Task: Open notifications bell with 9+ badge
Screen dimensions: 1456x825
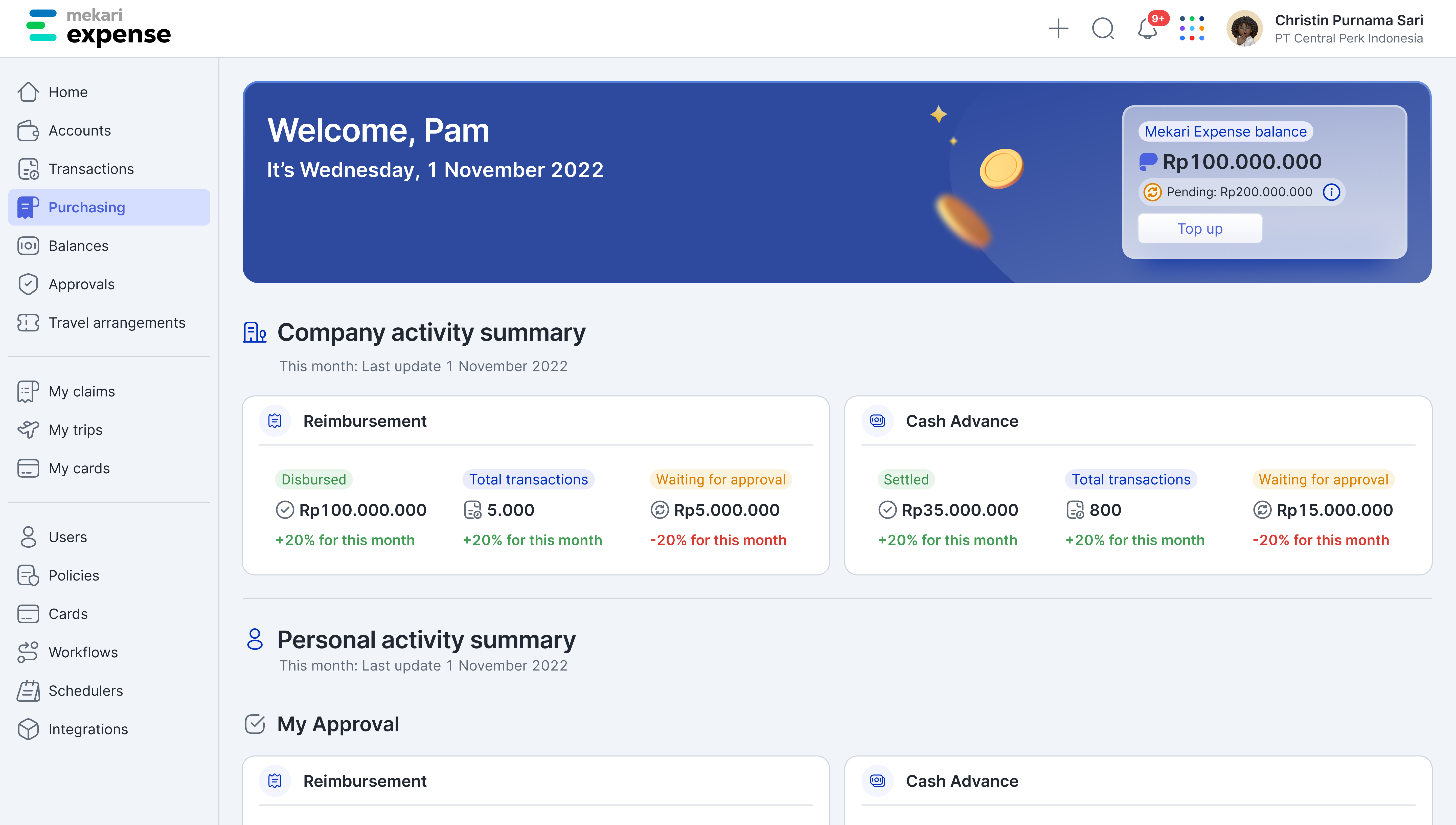Action: [x=1147, y=28]
